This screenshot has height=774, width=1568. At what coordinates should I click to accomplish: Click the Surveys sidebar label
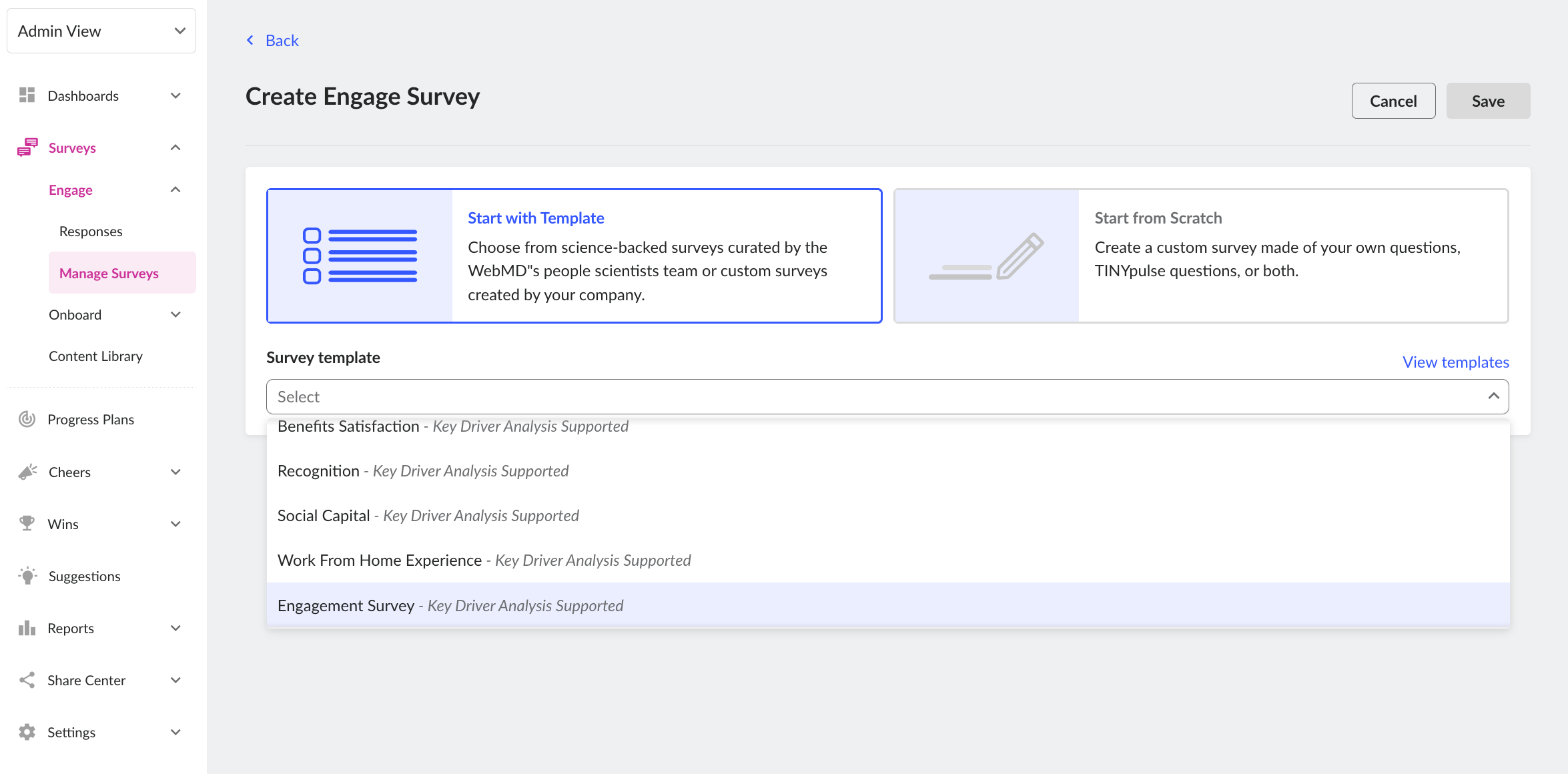tap(72, 147)
